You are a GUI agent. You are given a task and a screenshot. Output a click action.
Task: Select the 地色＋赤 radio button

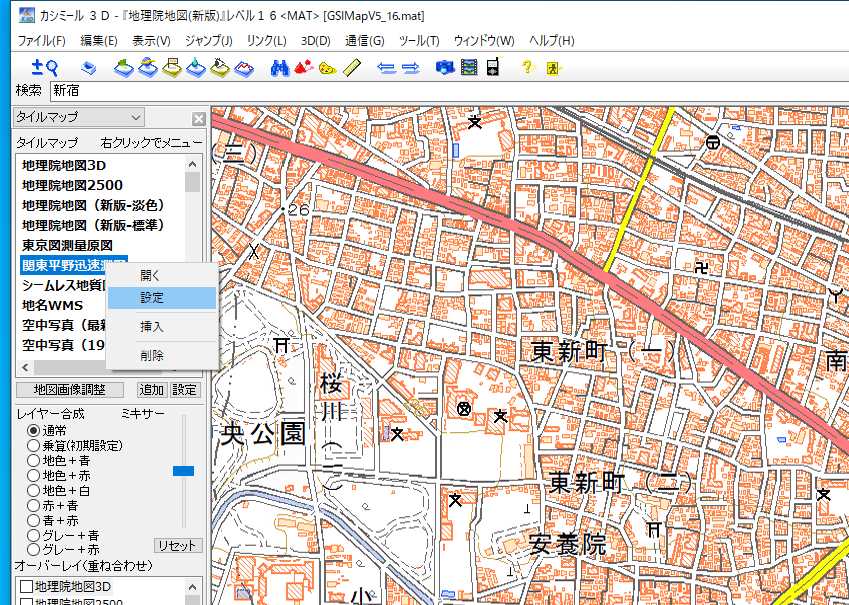coord(34,476)
